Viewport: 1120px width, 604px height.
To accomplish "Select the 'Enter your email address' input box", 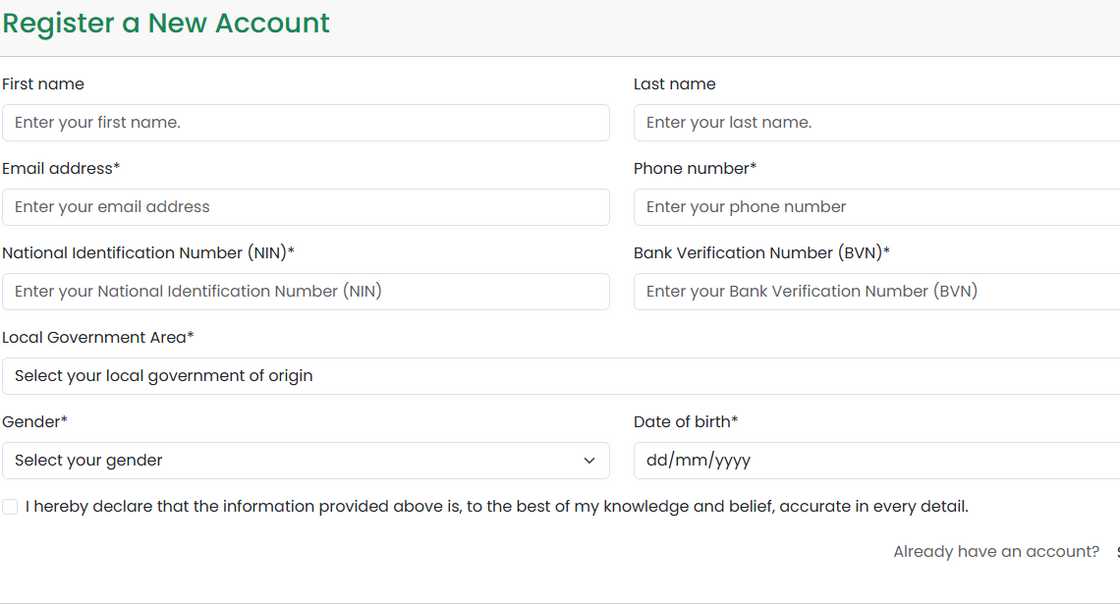I will tap(305, 207).
